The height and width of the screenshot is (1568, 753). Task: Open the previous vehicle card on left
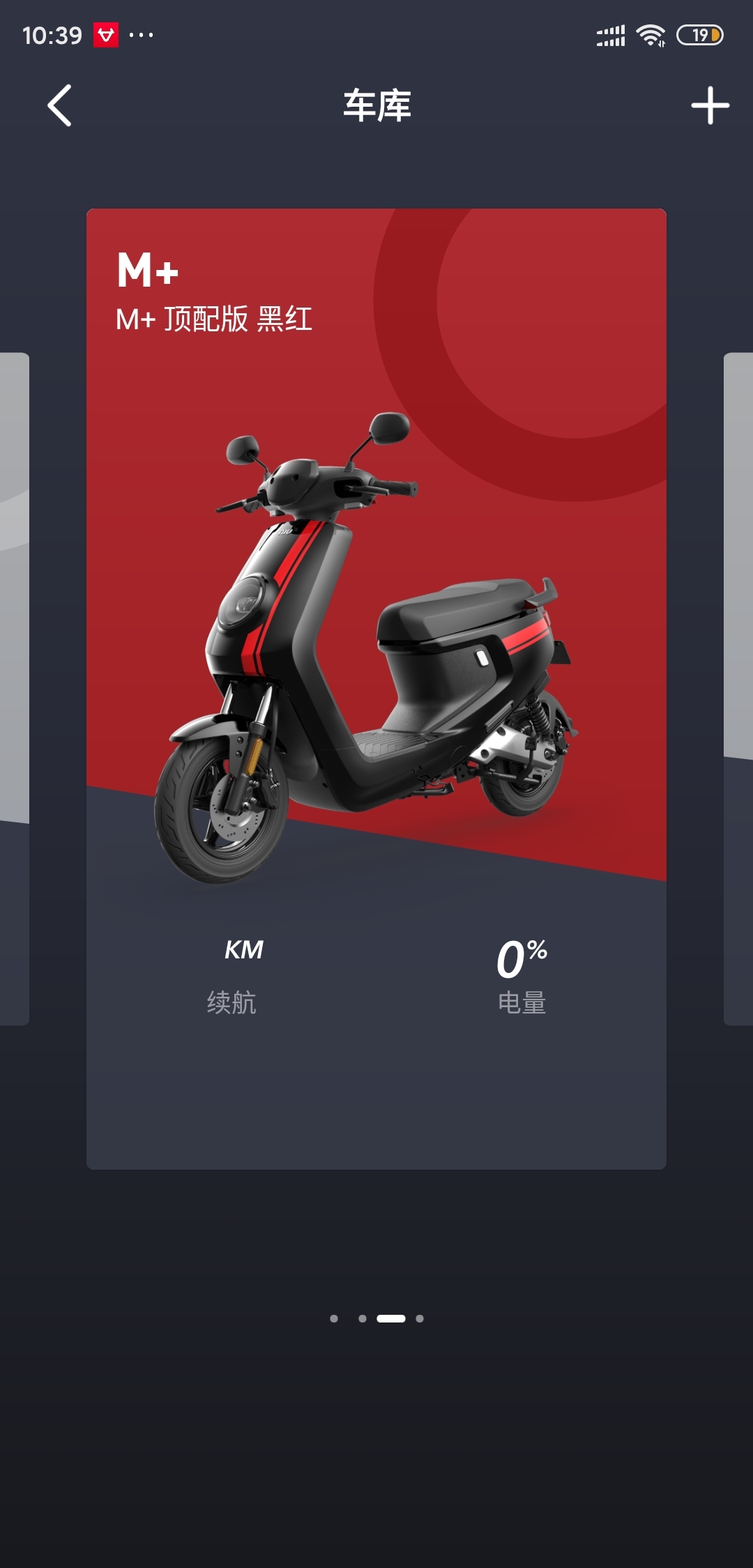[x=15, y=689]
